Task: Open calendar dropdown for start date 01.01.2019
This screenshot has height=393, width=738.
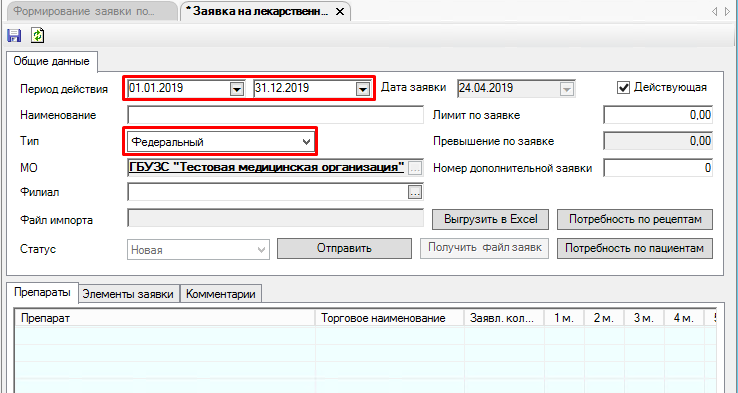Action: coord(236,88)
